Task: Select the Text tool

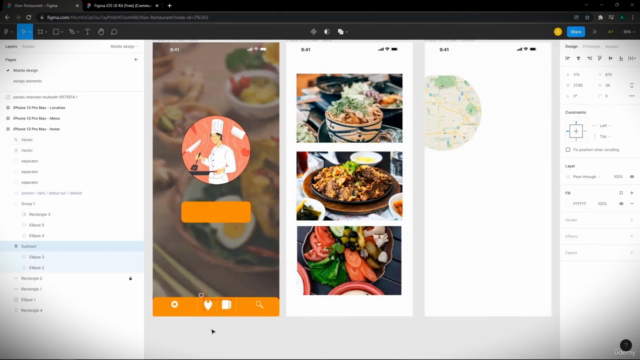Action: (x=87, y=32)
